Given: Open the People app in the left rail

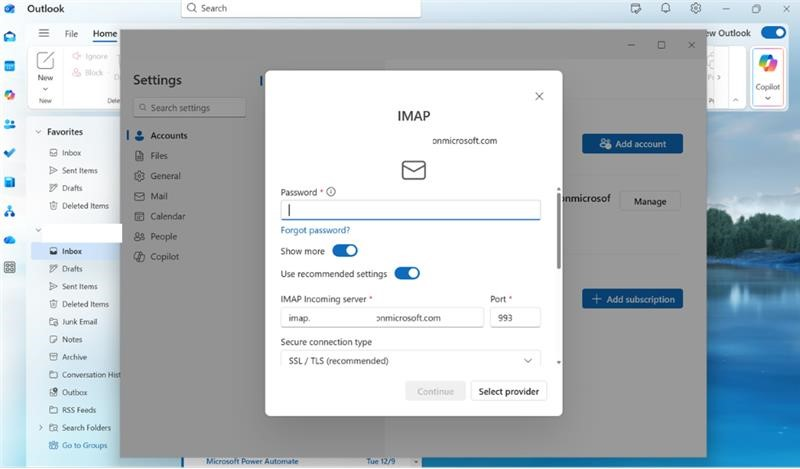Looking at the screenshot, I should tap(10, 124).
